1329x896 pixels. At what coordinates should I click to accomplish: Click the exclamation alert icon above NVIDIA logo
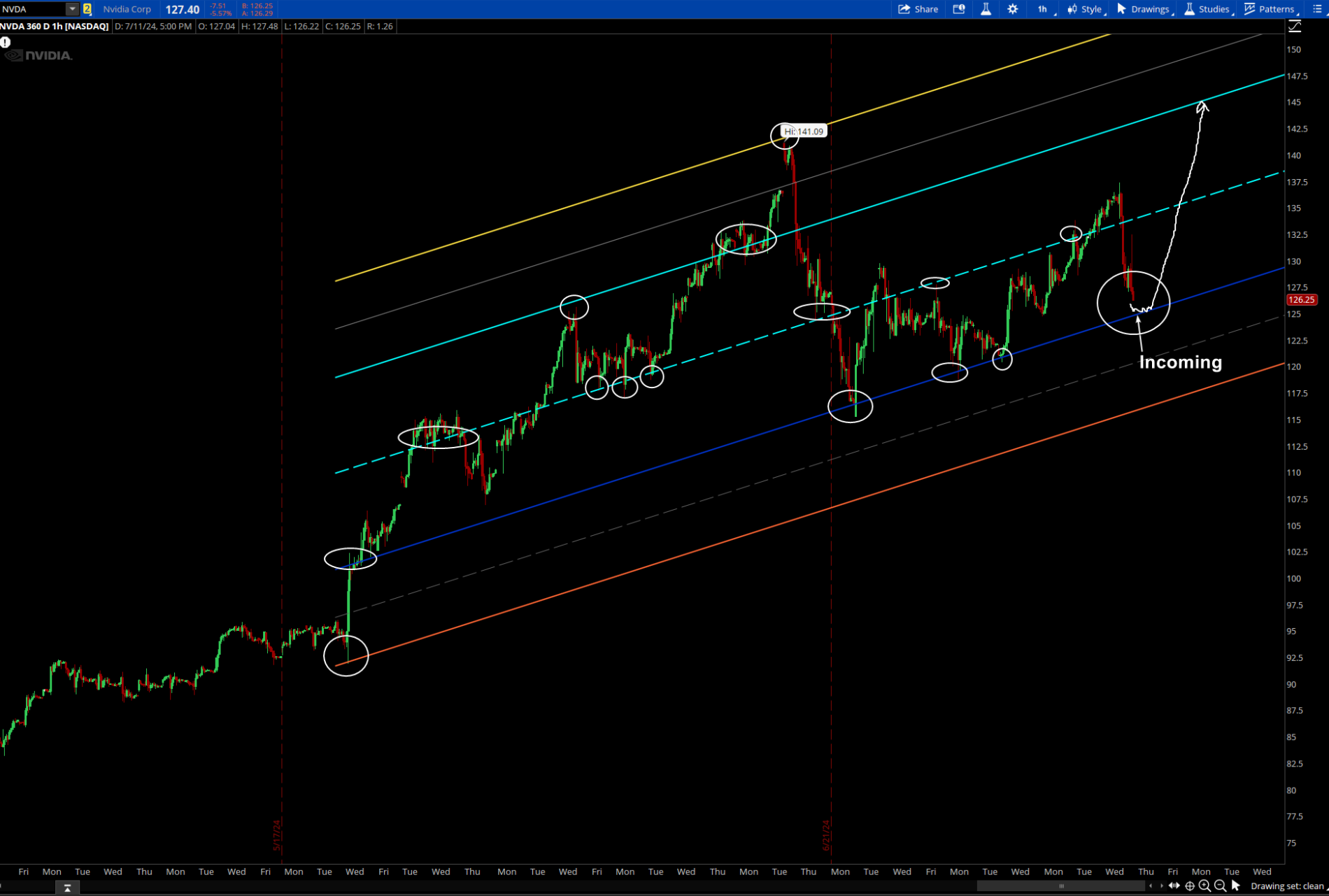(6, 42)
